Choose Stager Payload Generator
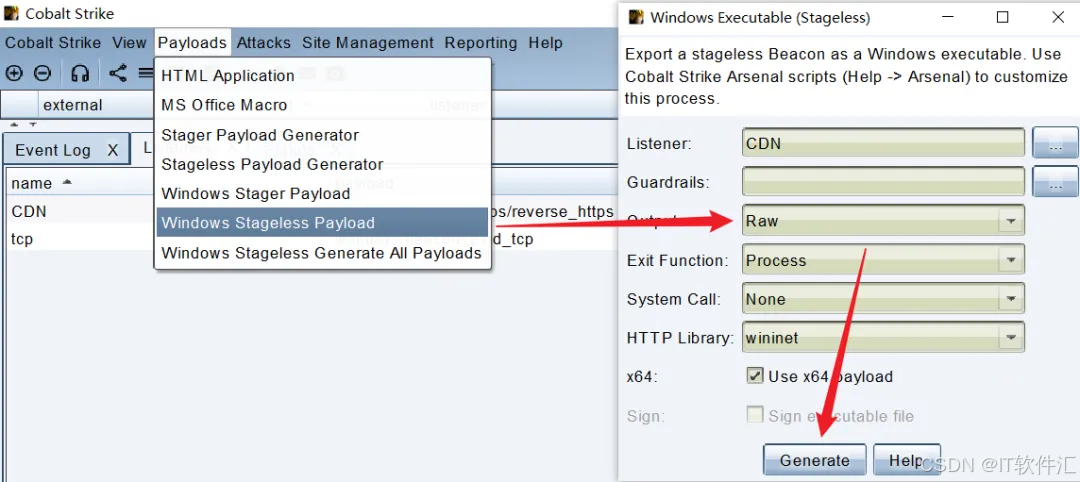Image resolution: width=1080 pixels, height=482 pixels. pyautogui.click(x=323, y=135)
